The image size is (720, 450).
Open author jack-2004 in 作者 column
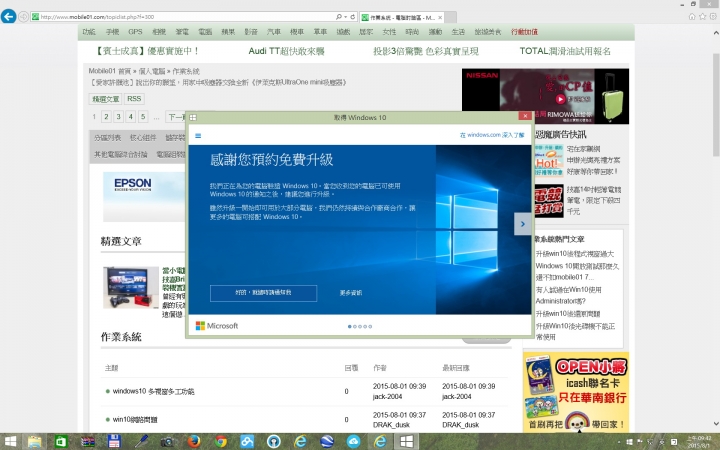tap(388, 397)
